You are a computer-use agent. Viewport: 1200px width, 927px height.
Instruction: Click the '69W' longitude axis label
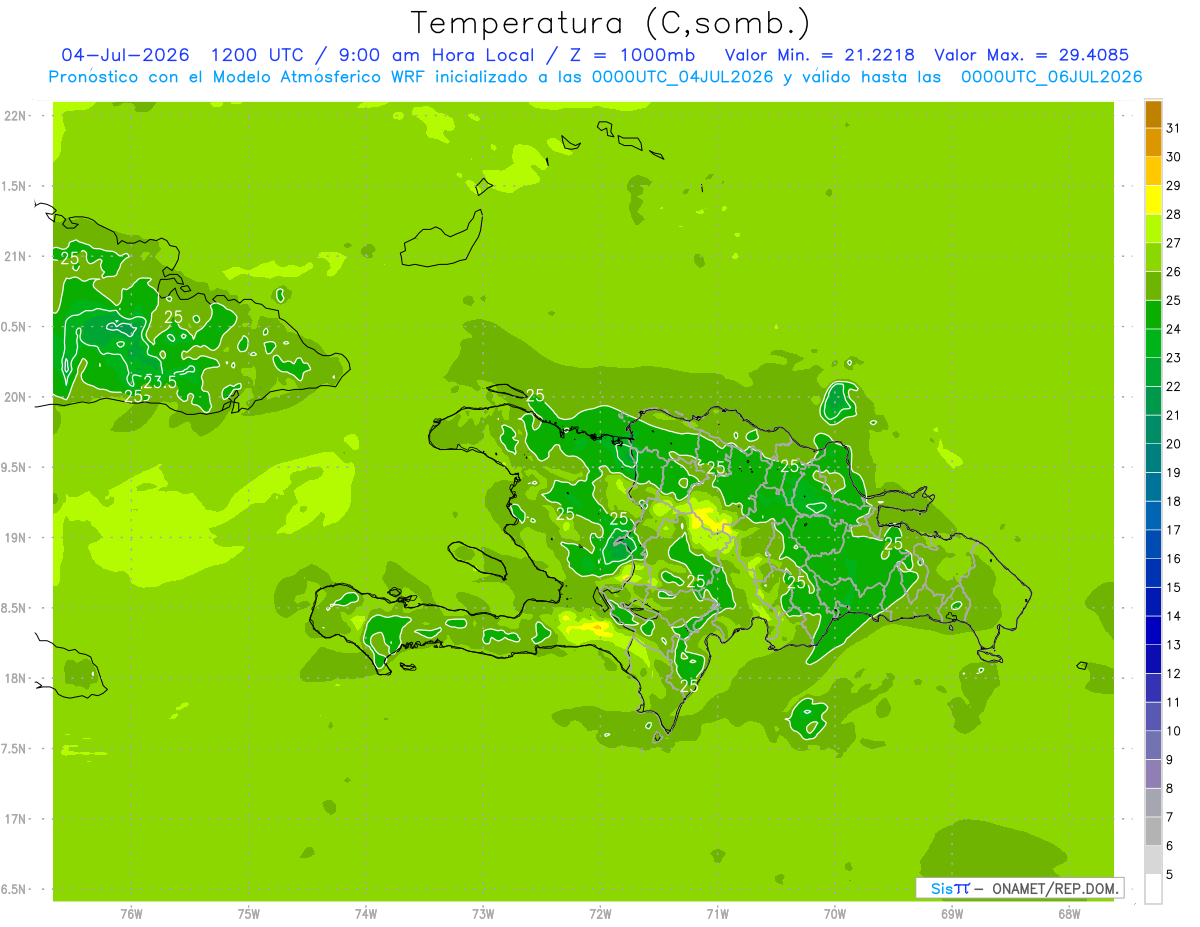tap(952, 915)
